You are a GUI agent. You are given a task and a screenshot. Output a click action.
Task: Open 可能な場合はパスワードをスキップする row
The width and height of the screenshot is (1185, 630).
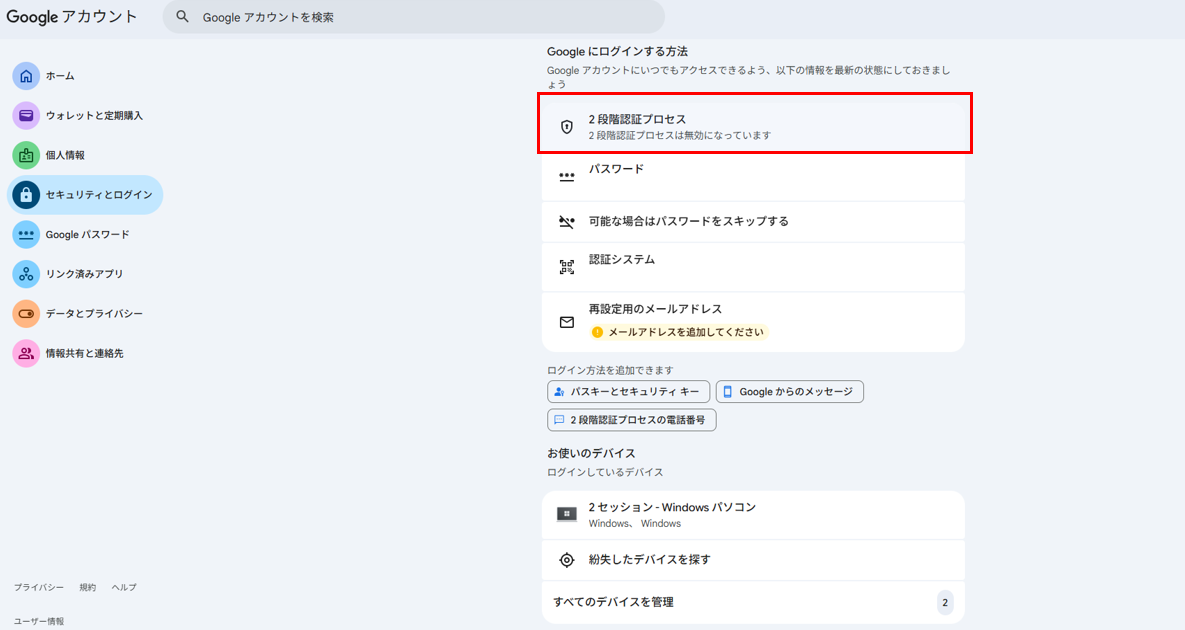[x=753, y=221]
